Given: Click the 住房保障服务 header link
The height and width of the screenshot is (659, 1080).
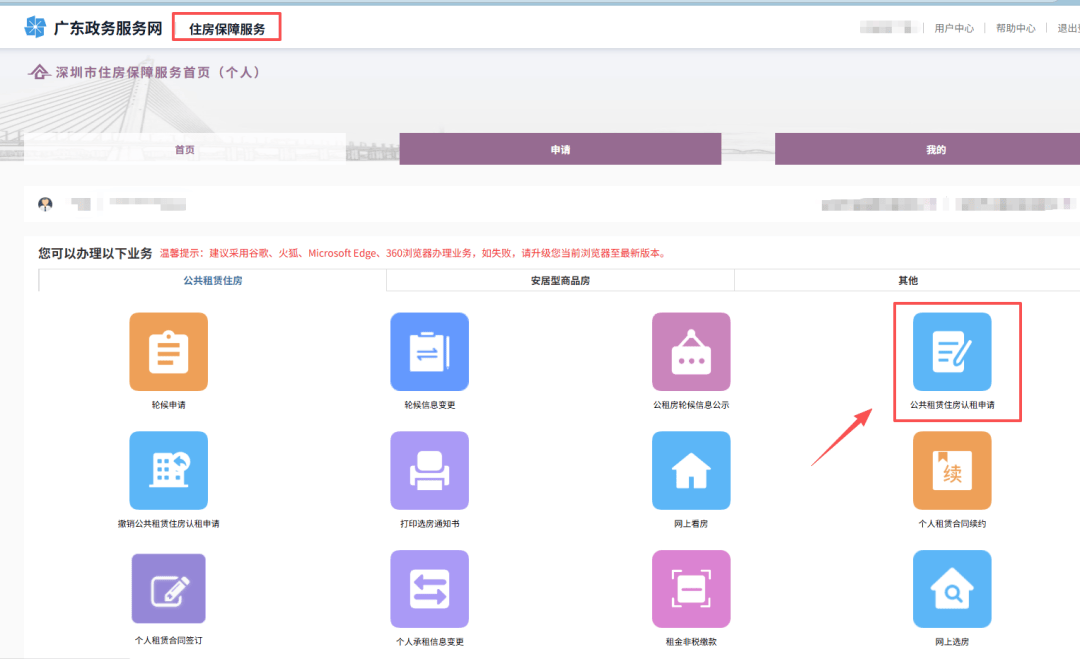Looking at the screenshot, I should click(227, 26).
